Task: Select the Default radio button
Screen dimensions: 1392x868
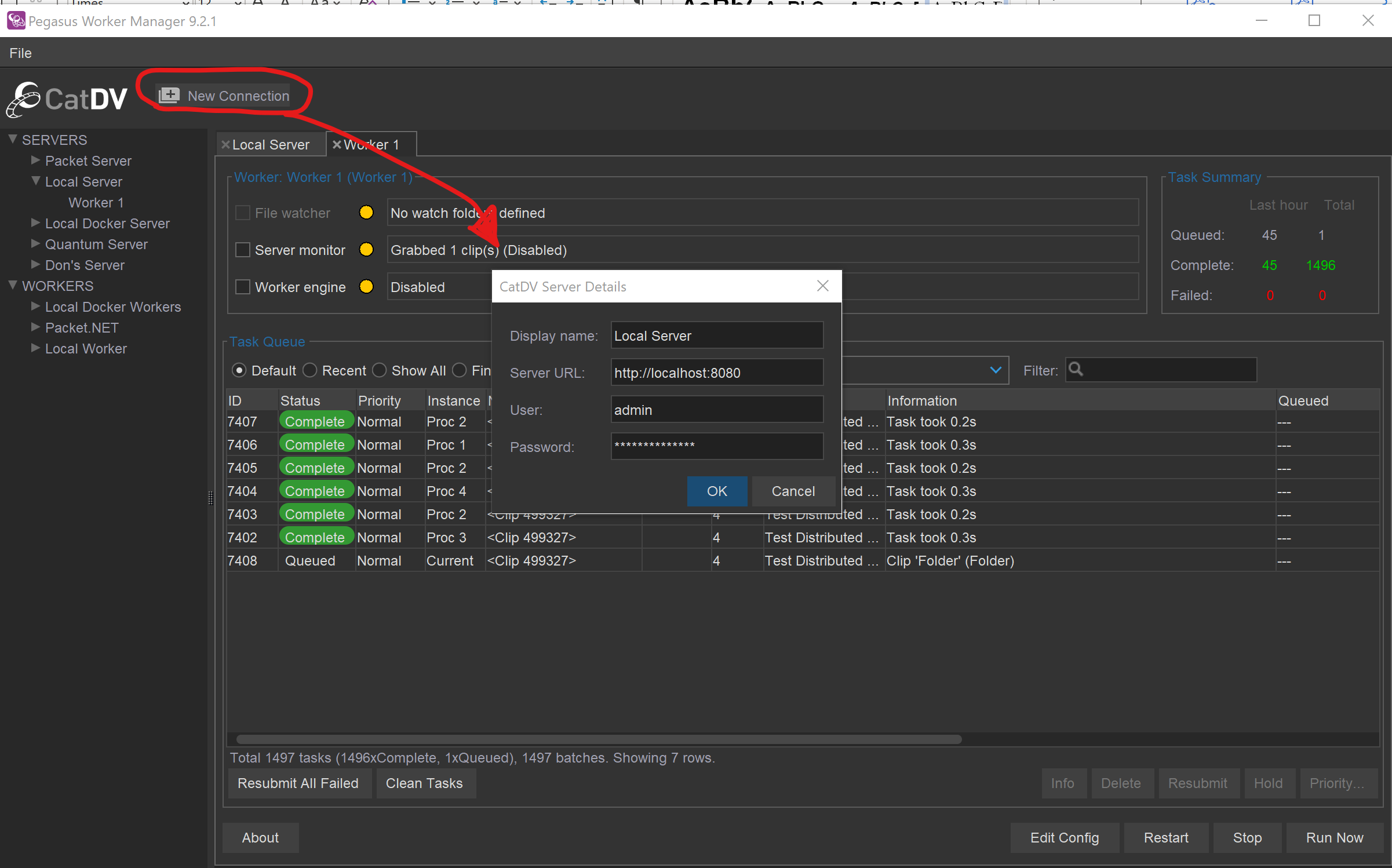Action: [x=239, y=370]
